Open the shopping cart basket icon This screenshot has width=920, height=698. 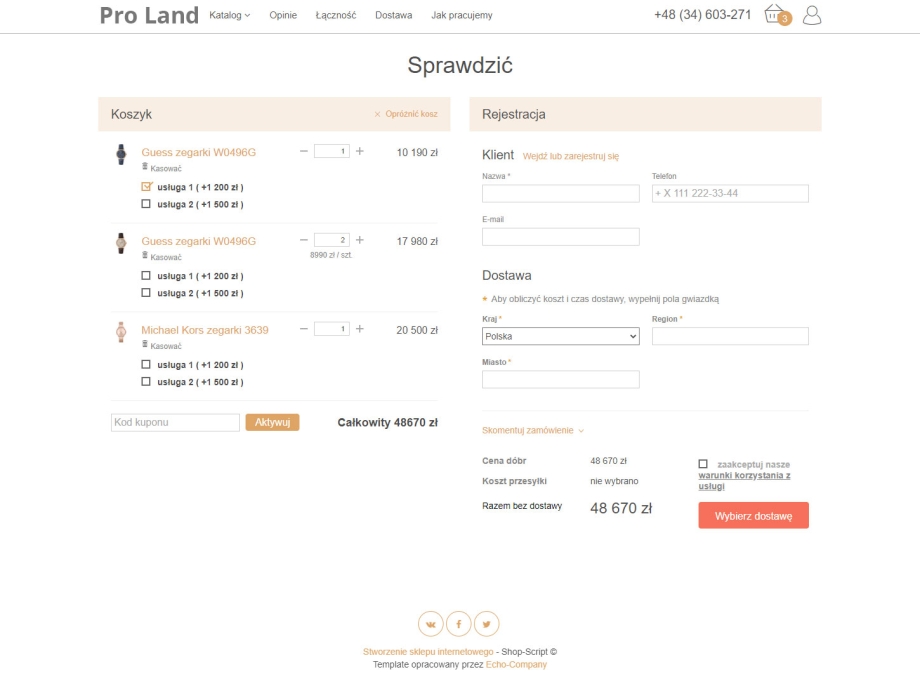[x=775, y=14]
